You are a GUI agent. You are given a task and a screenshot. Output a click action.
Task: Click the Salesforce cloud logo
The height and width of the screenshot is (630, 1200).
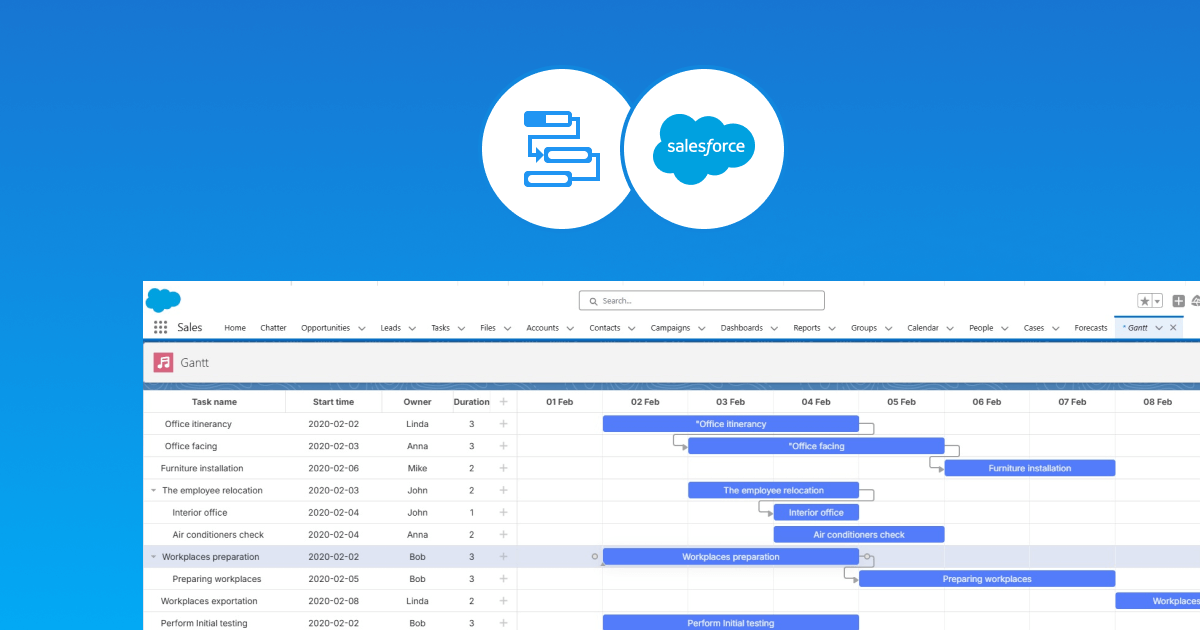click(x=163, y=301)
